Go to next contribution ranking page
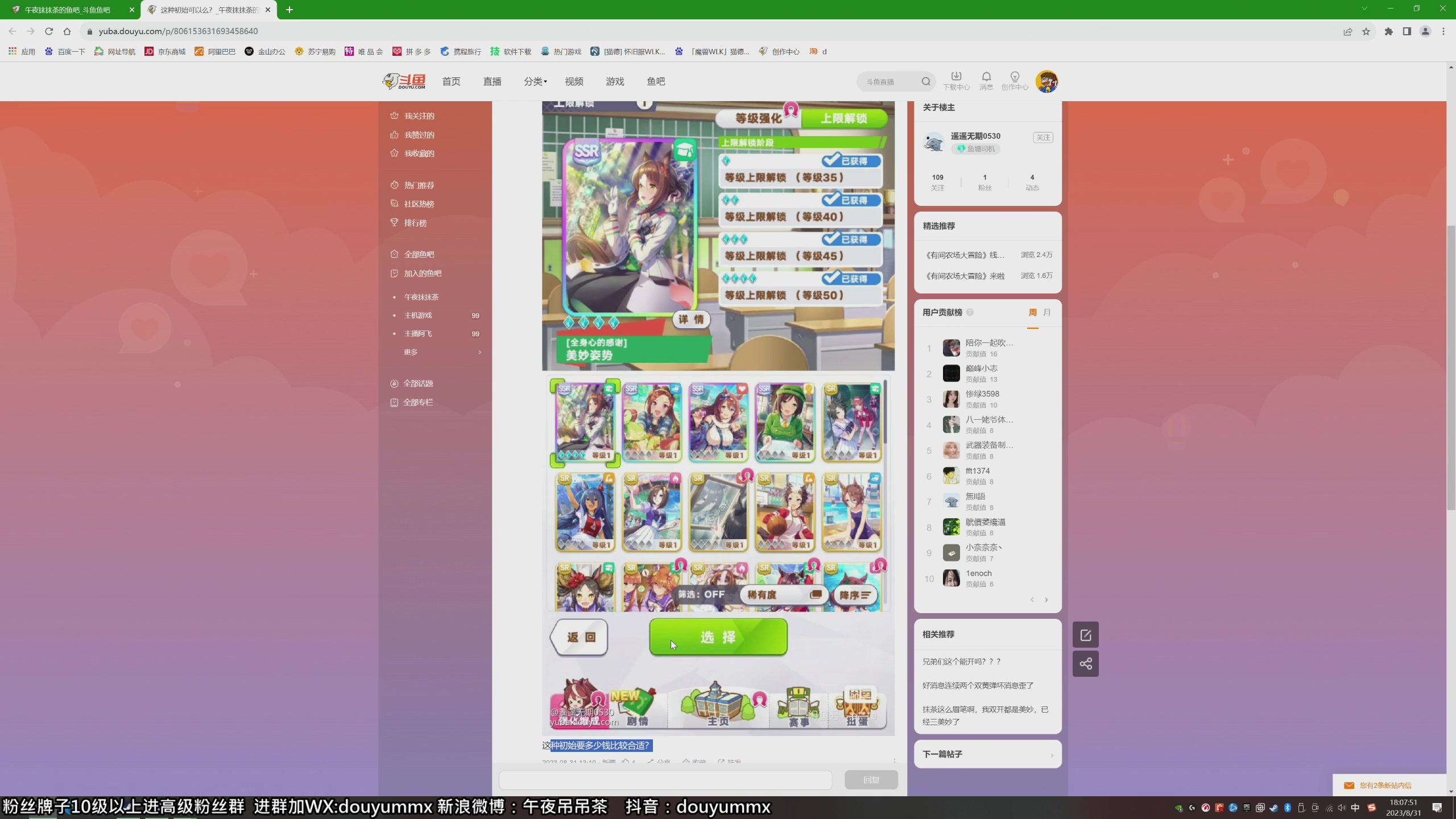 [1046, 599]
